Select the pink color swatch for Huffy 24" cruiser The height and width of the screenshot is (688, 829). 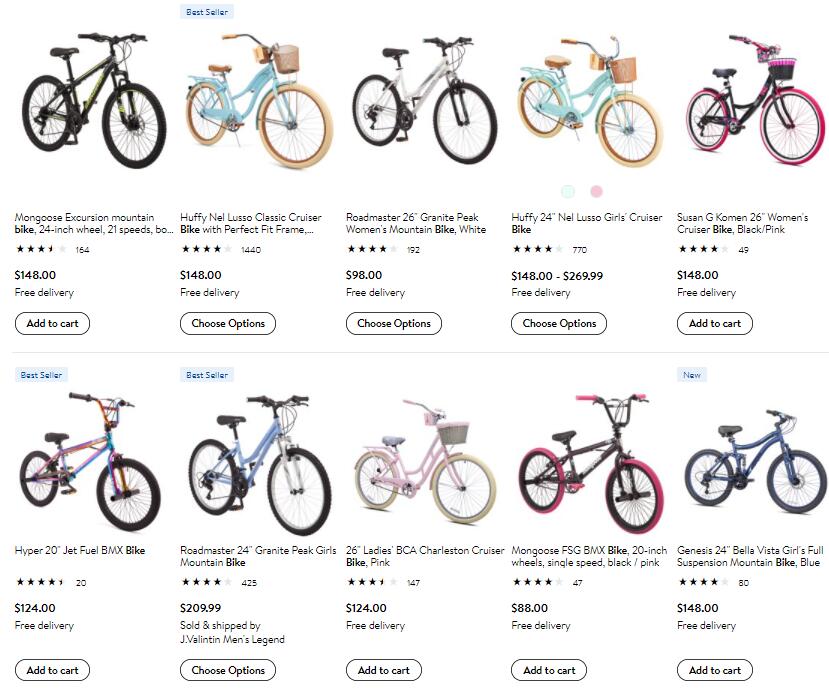point(597,191)
